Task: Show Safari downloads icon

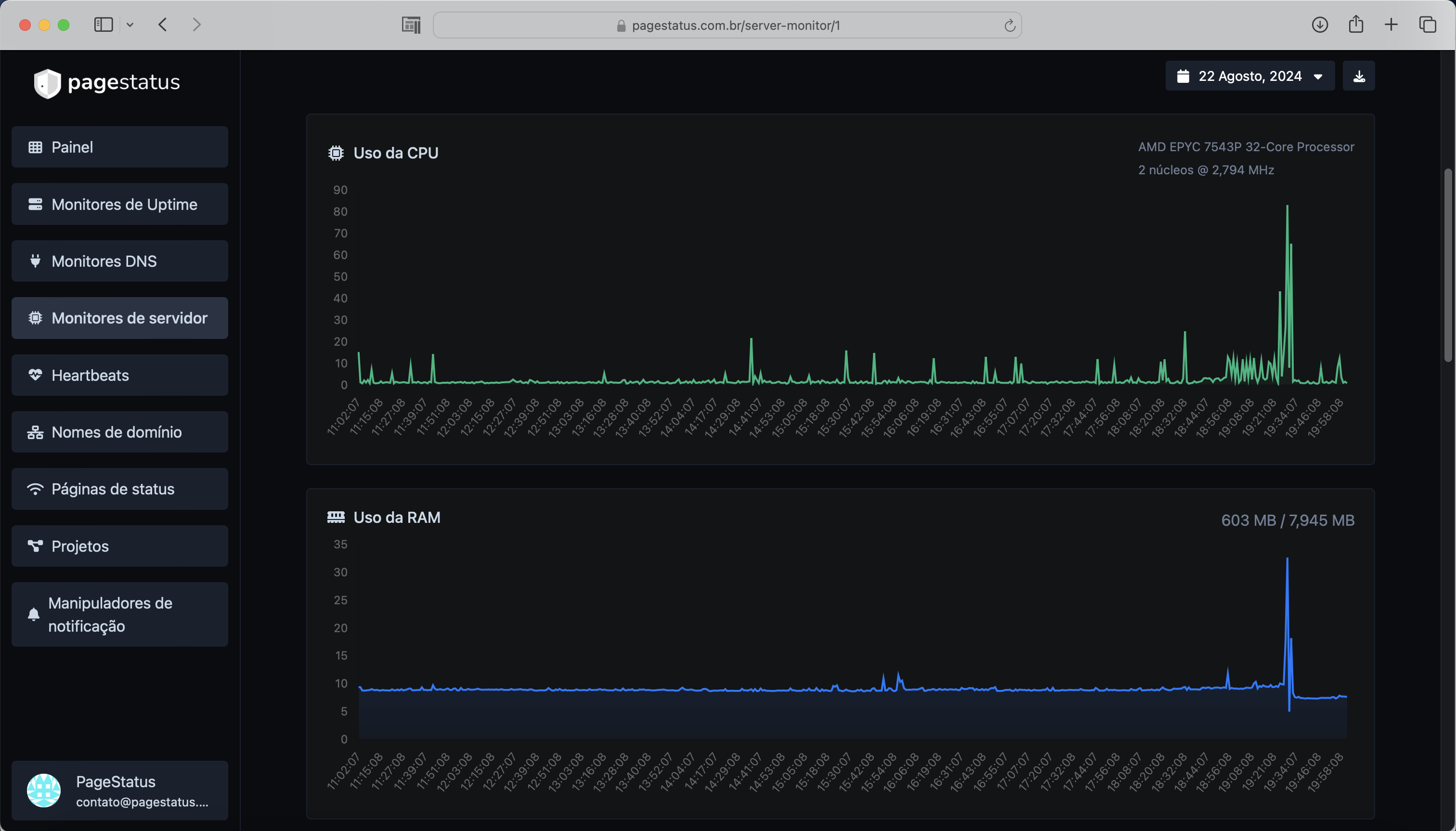Action: pyautogui.click(x=1320, y=25)
